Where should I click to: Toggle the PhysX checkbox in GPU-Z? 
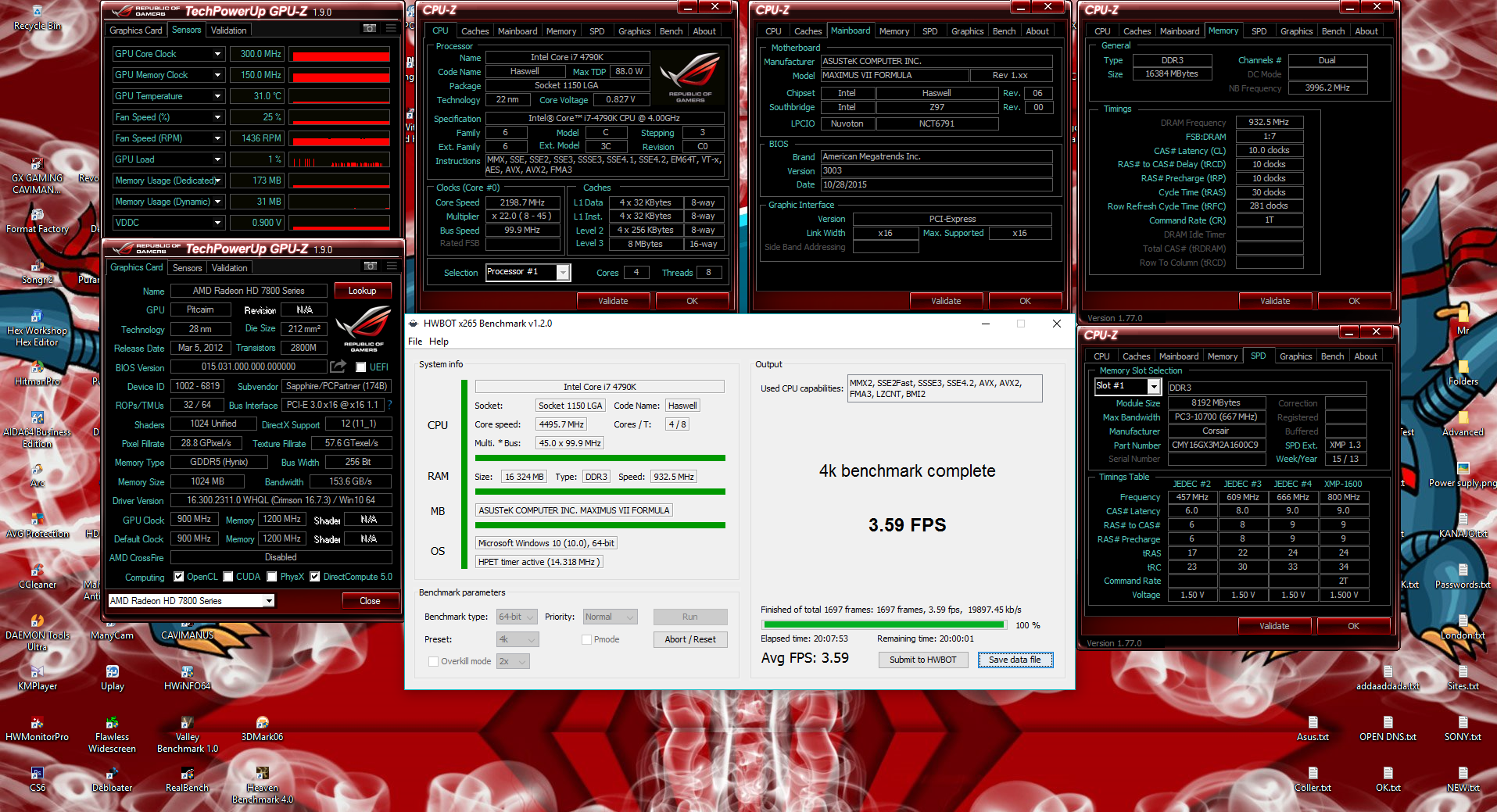(x=272, y=577)
